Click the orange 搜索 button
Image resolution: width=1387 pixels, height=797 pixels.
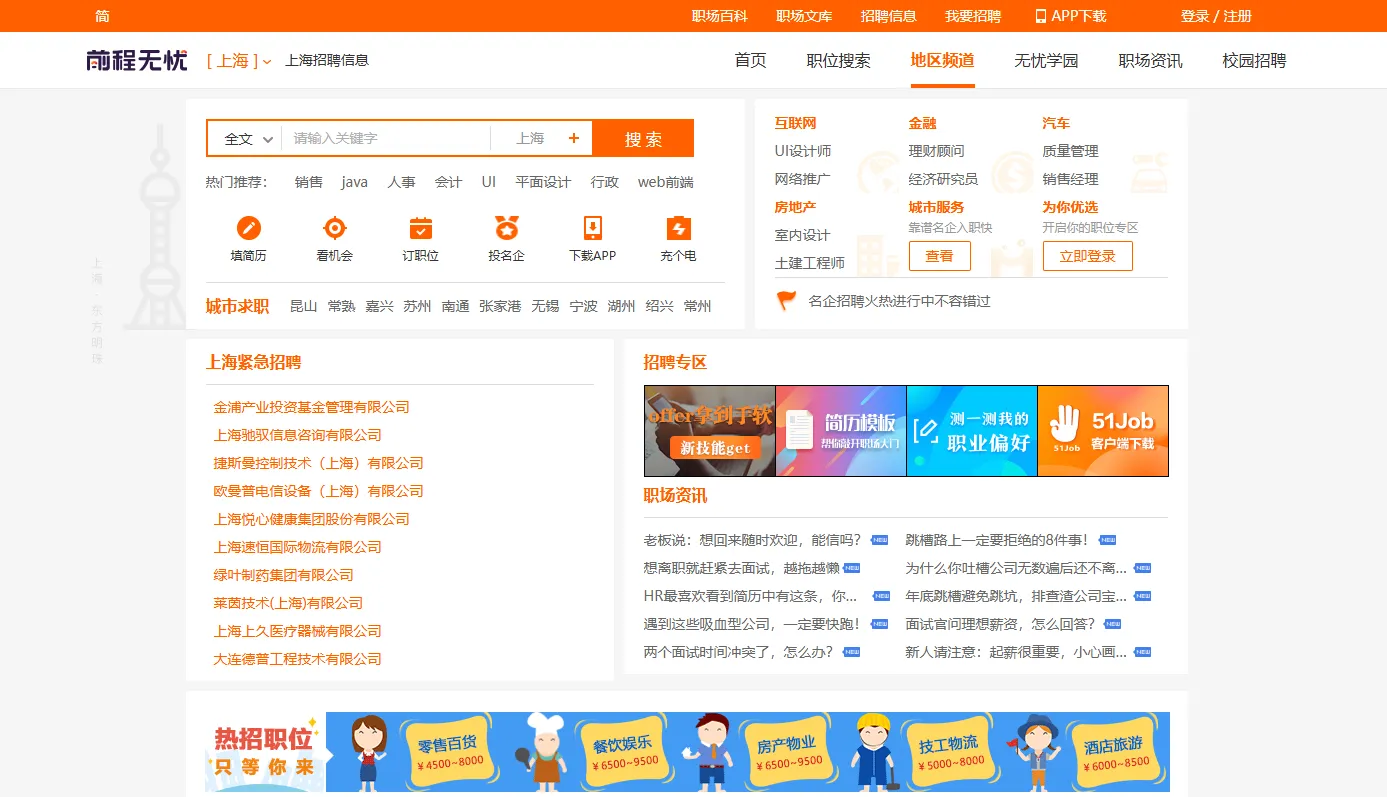[x=643, y=139]
